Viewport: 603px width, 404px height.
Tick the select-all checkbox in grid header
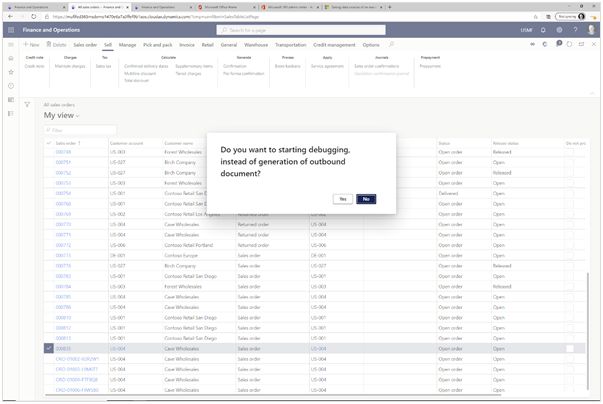49,143
